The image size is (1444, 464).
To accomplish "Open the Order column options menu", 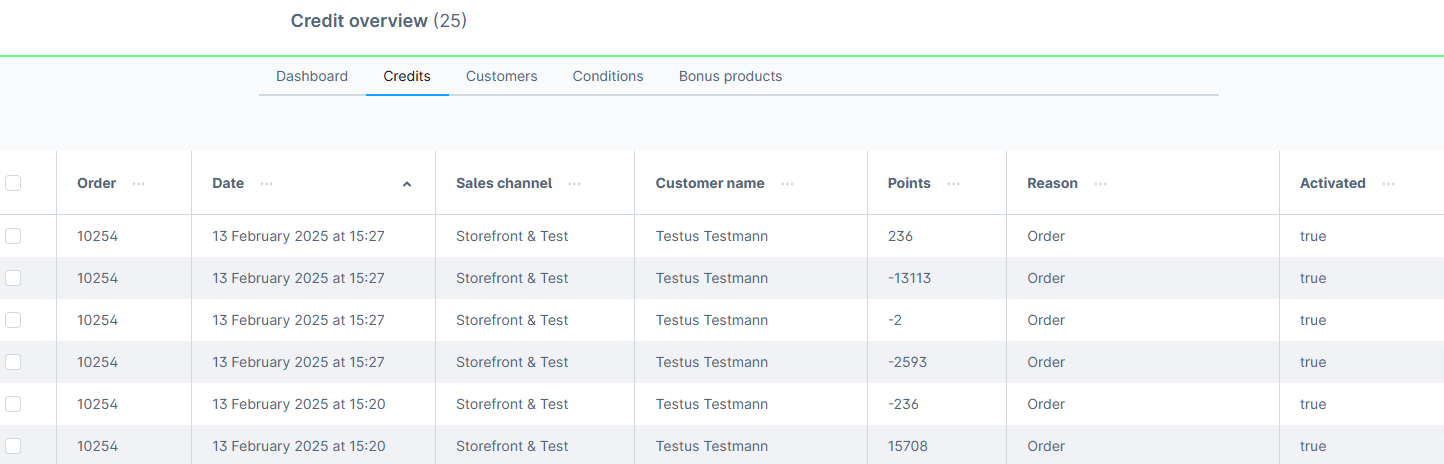I will (x=138, y=184).
